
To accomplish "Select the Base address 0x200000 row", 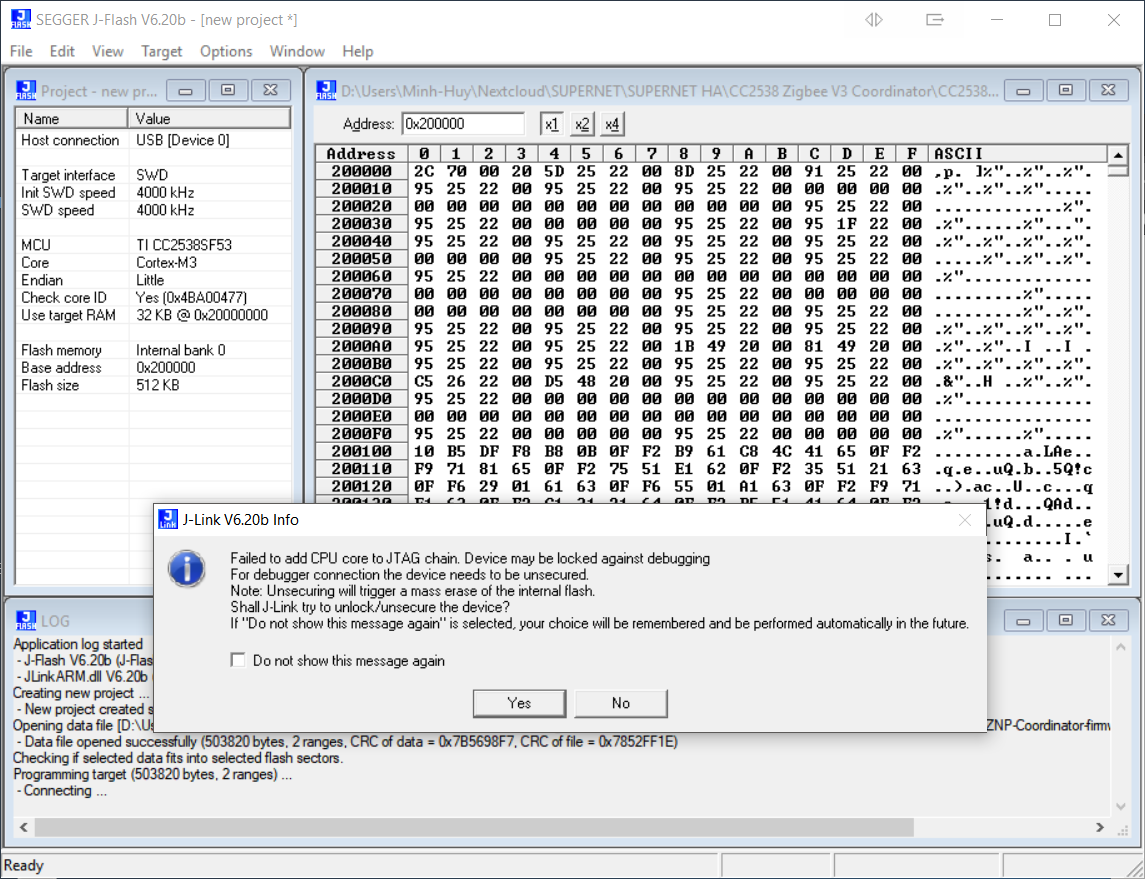I will [153, 368].
